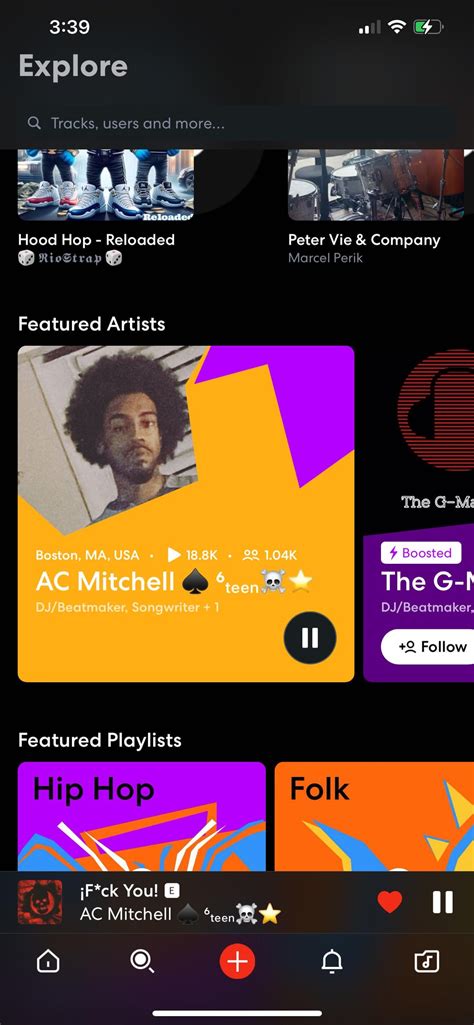Open the notifications bell icon
Image resolution: width=474 pixels, height=1025 pixels.
(332, 961)
